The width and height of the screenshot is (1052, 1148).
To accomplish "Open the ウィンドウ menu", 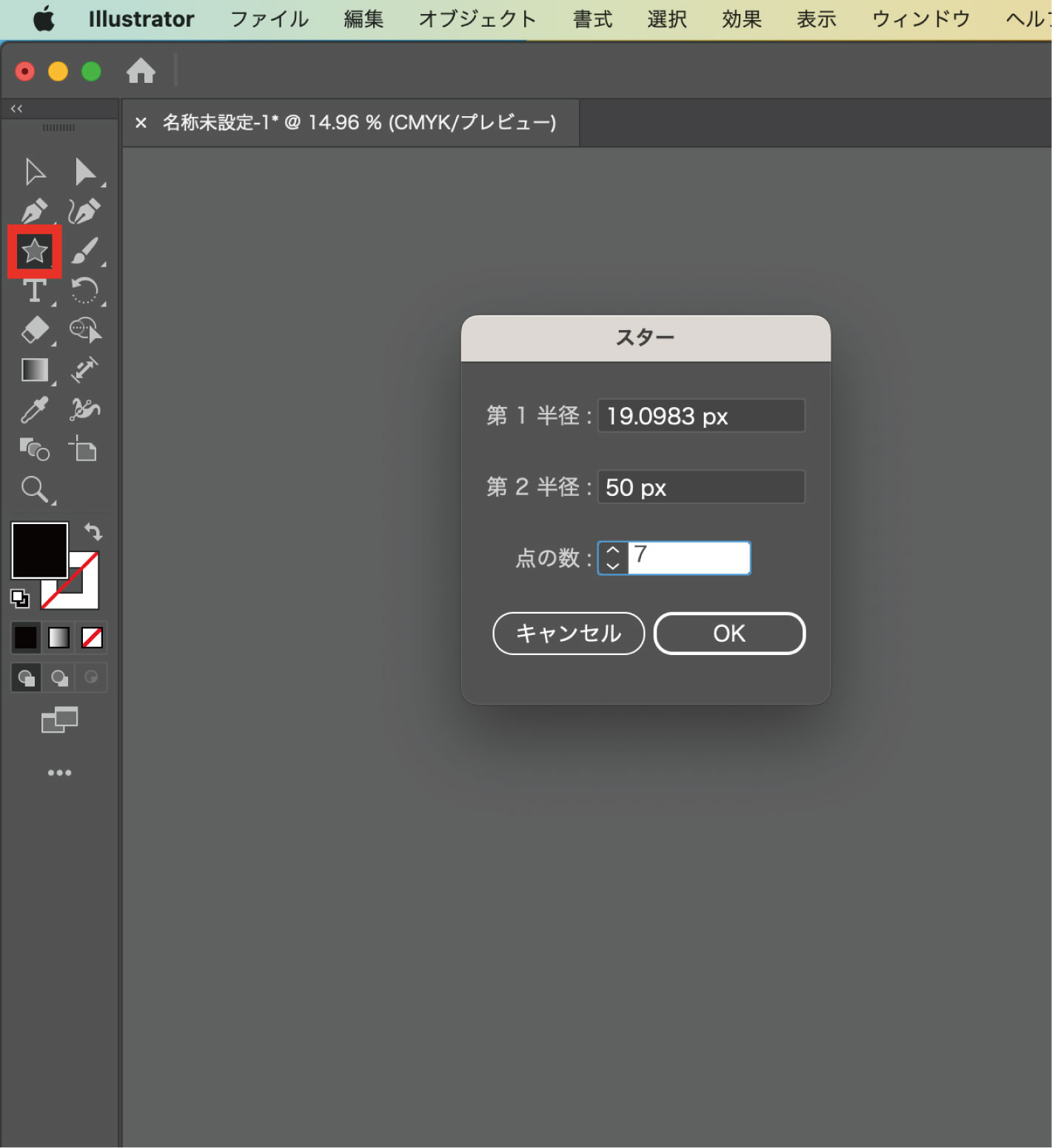I will click(921, 19).
